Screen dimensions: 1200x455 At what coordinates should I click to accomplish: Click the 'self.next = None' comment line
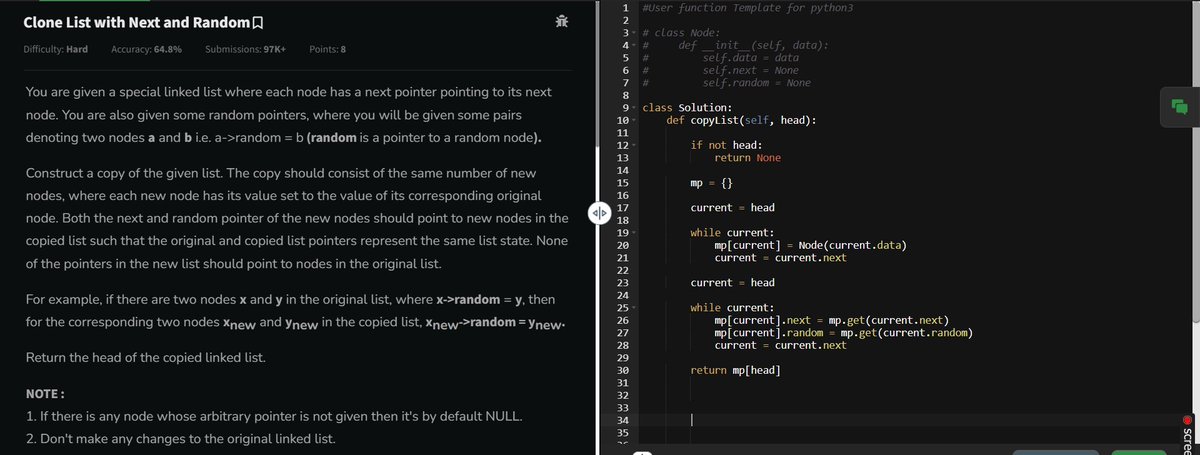click(751, 70)
